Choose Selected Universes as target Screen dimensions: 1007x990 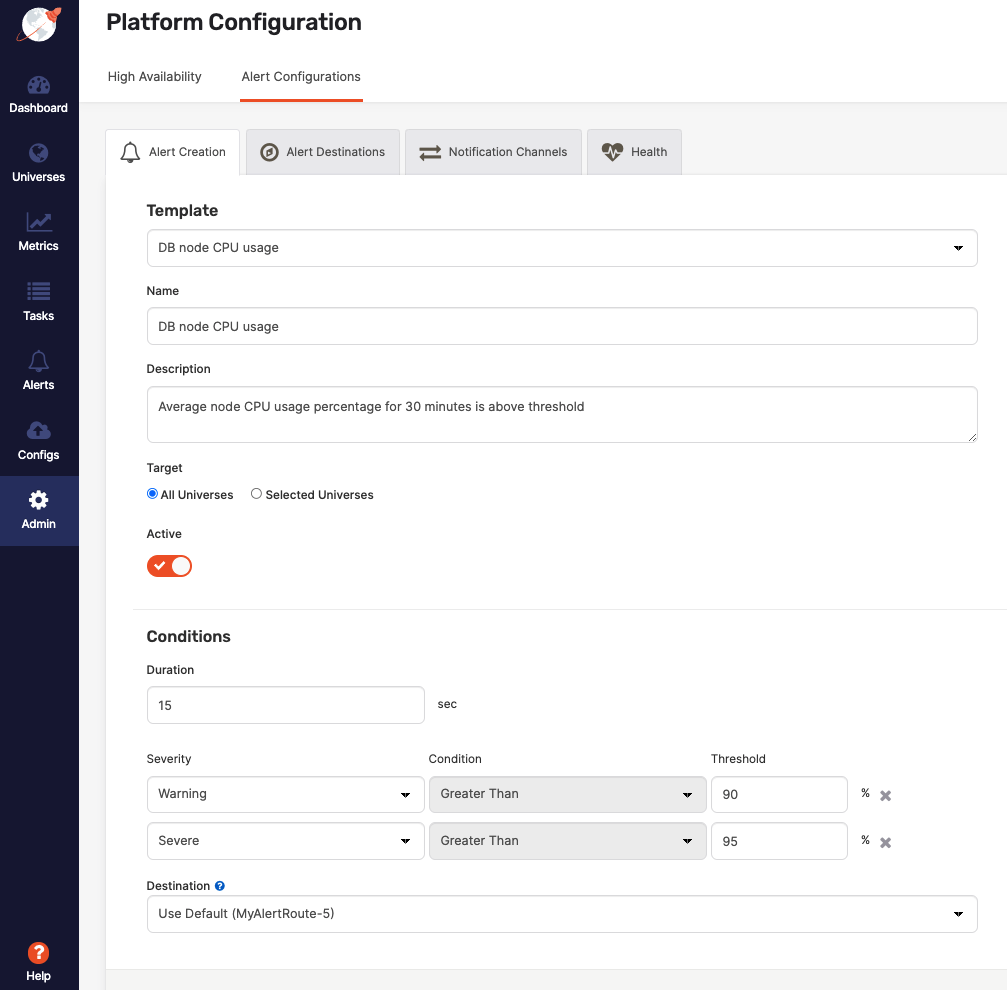(x=256, y=494)
